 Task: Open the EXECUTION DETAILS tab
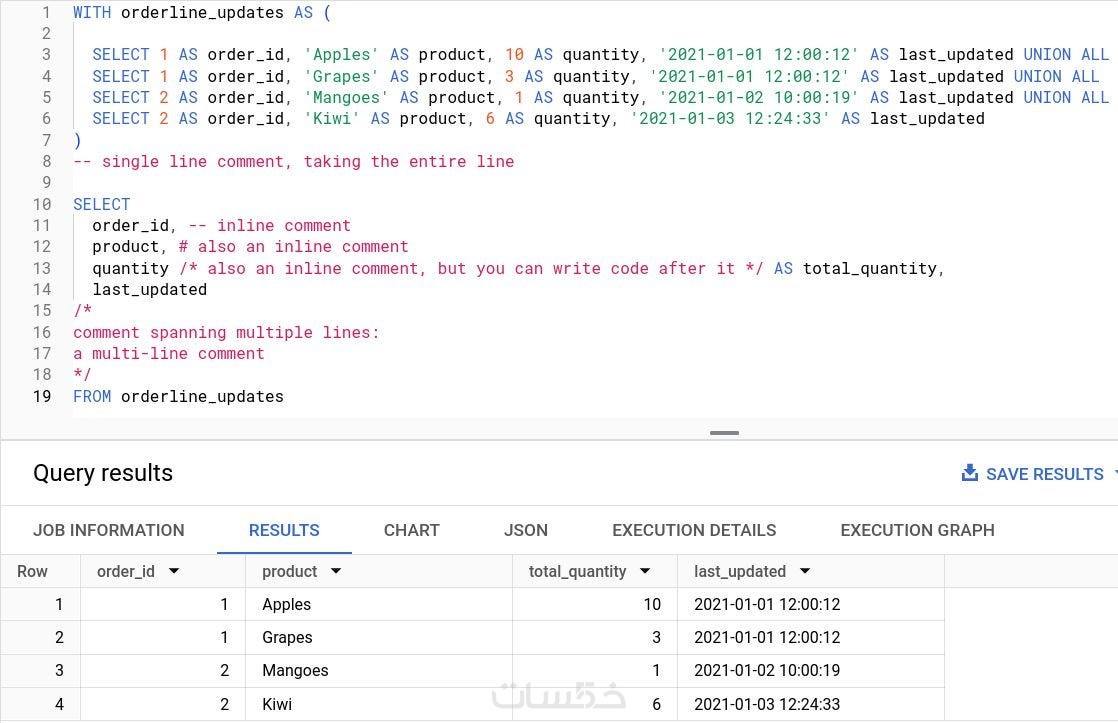coord(694,530)
